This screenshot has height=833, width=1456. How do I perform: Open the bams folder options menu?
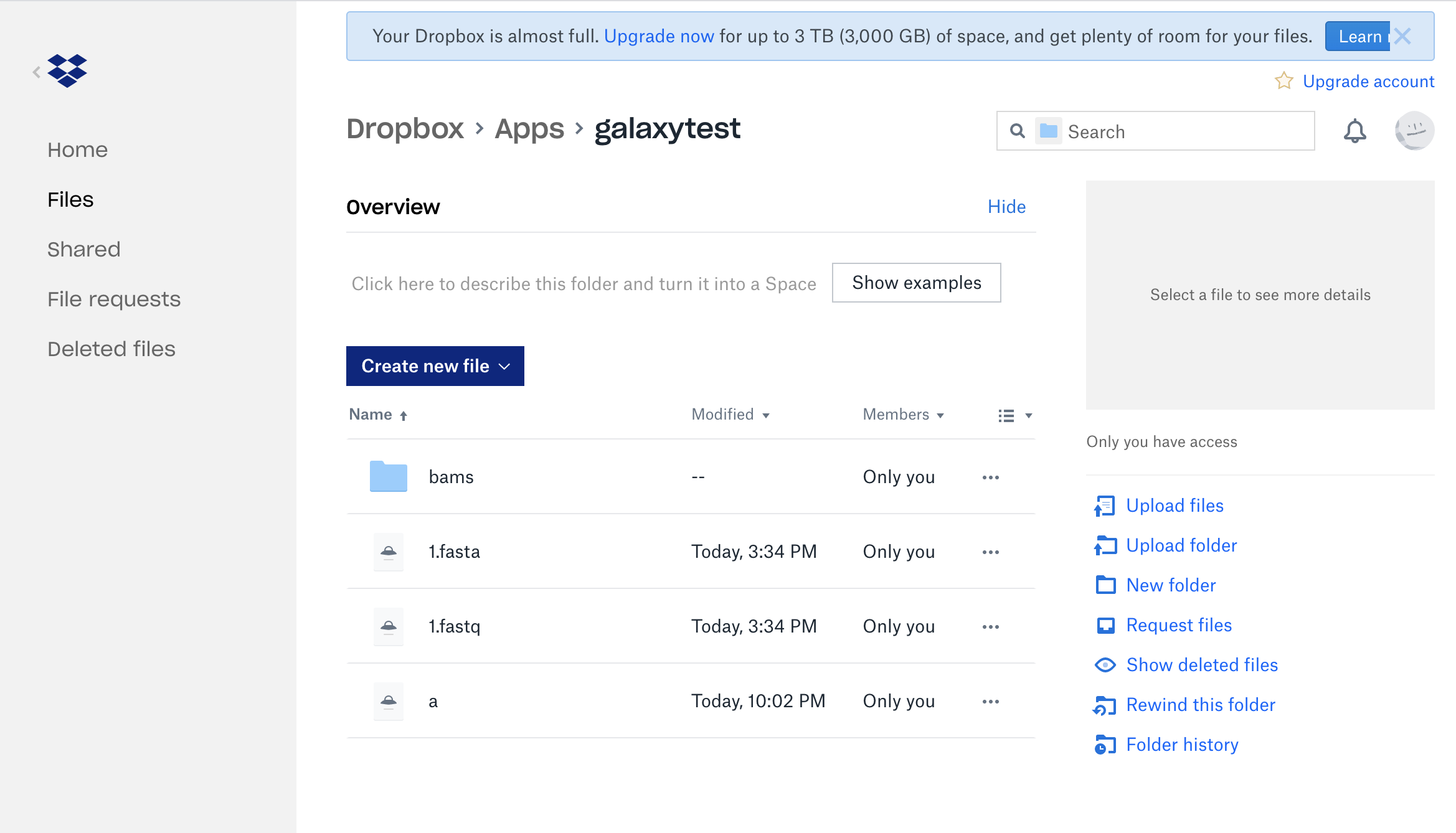tap(990, 477)
